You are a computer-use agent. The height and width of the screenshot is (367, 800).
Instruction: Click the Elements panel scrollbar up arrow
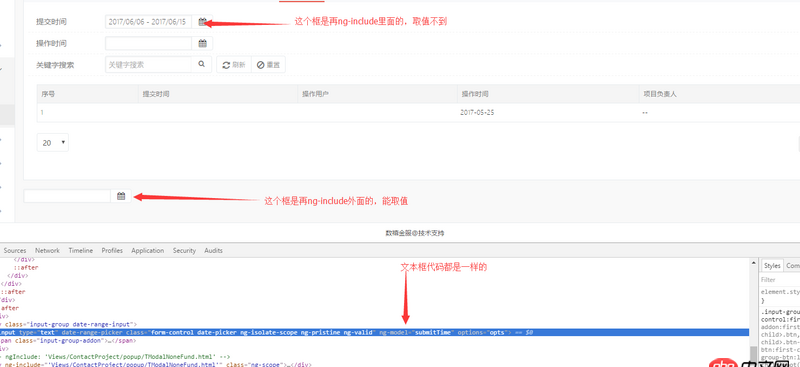click(x=753, y=262)
